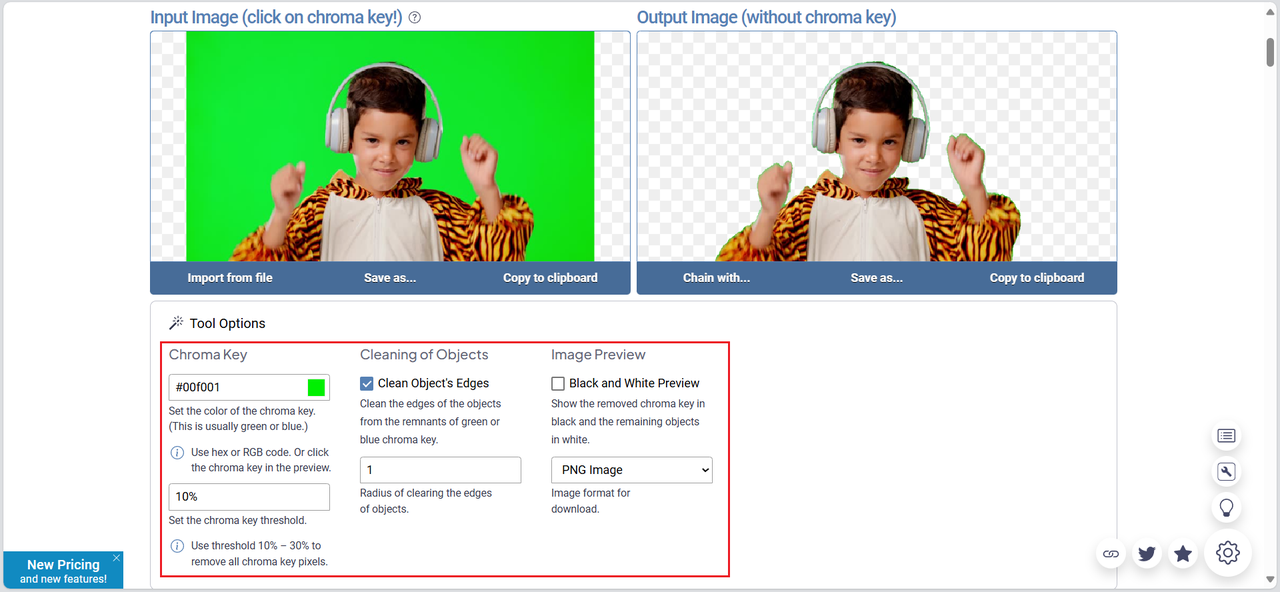1280x592 pixels.
Task: Share via the Twitter bird icon
Action: [1147, 553]
